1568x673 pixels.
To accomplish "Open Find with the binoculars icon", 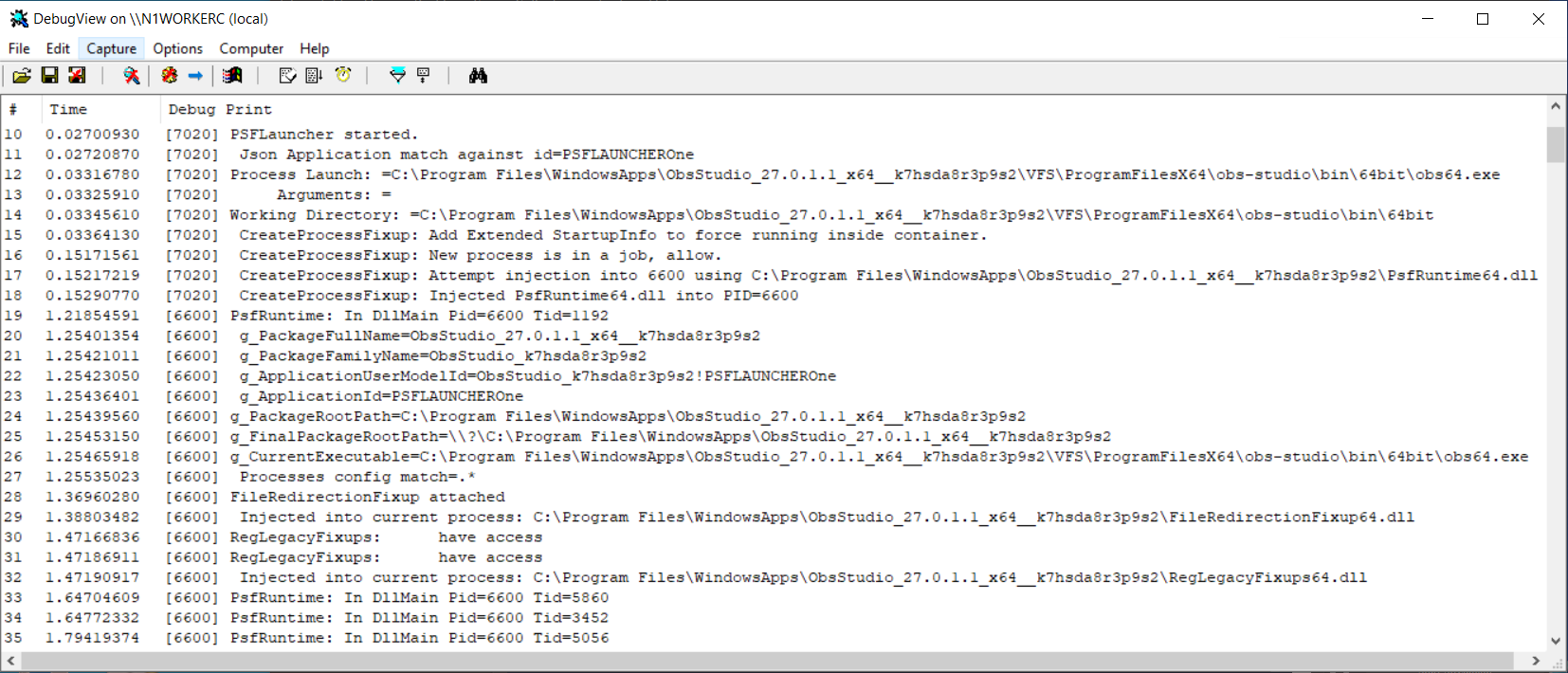I will coord(478,76).
